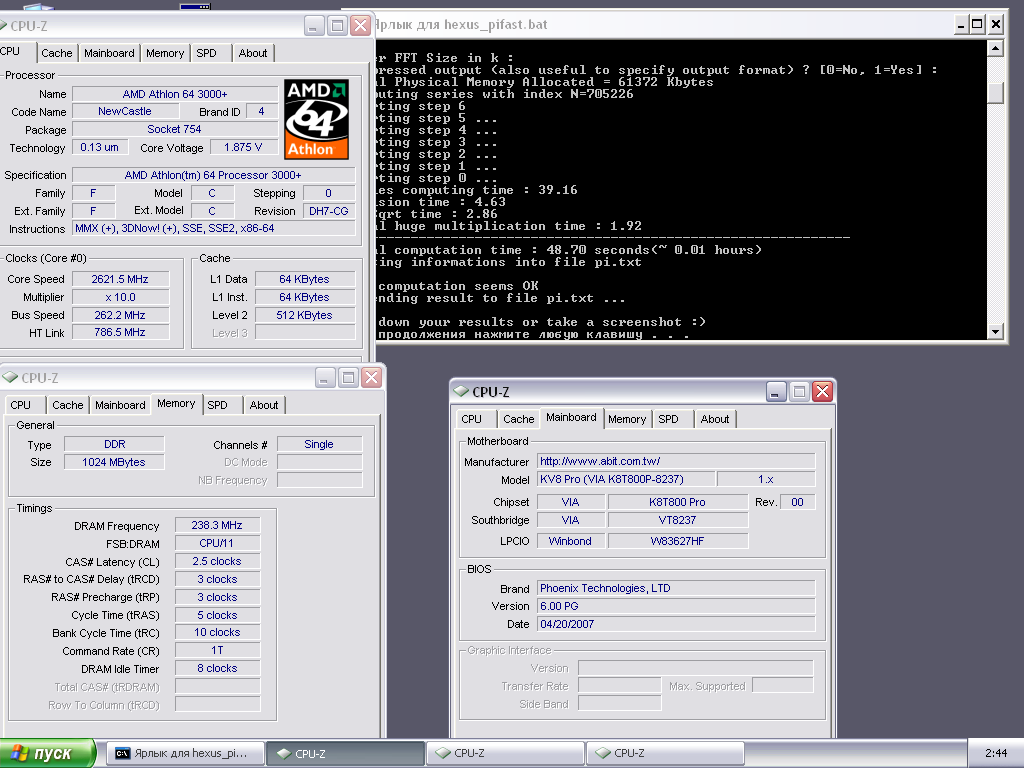Viewport: 1024px width, 768px height.
Task: Activate hexus_pifast taskbar button
Action: [185, 753]
